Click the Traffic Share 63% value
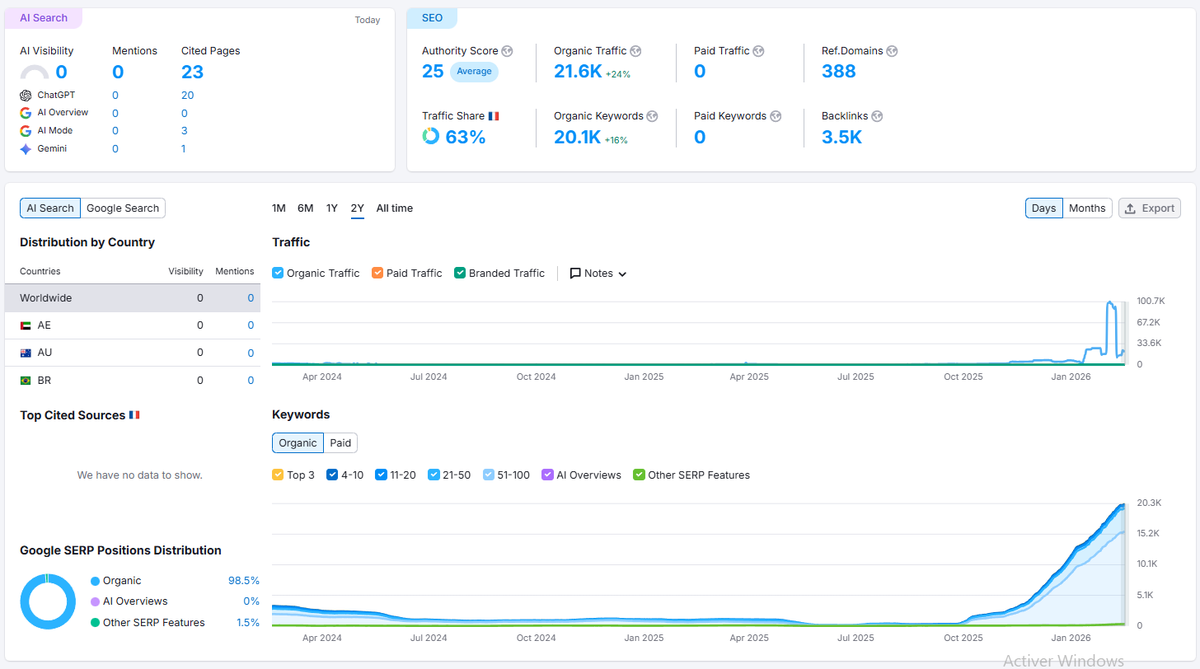 (x=465, y=137)
